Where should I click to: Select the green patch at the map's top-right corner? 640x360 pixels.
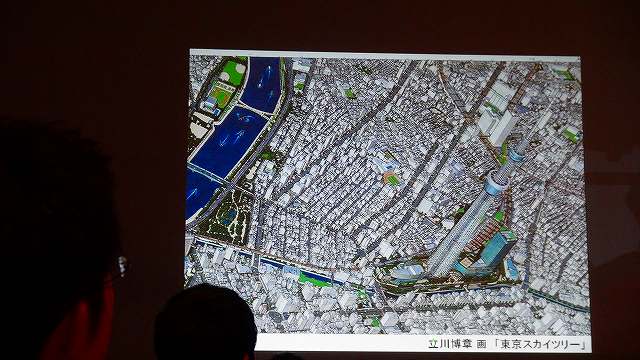564,74
